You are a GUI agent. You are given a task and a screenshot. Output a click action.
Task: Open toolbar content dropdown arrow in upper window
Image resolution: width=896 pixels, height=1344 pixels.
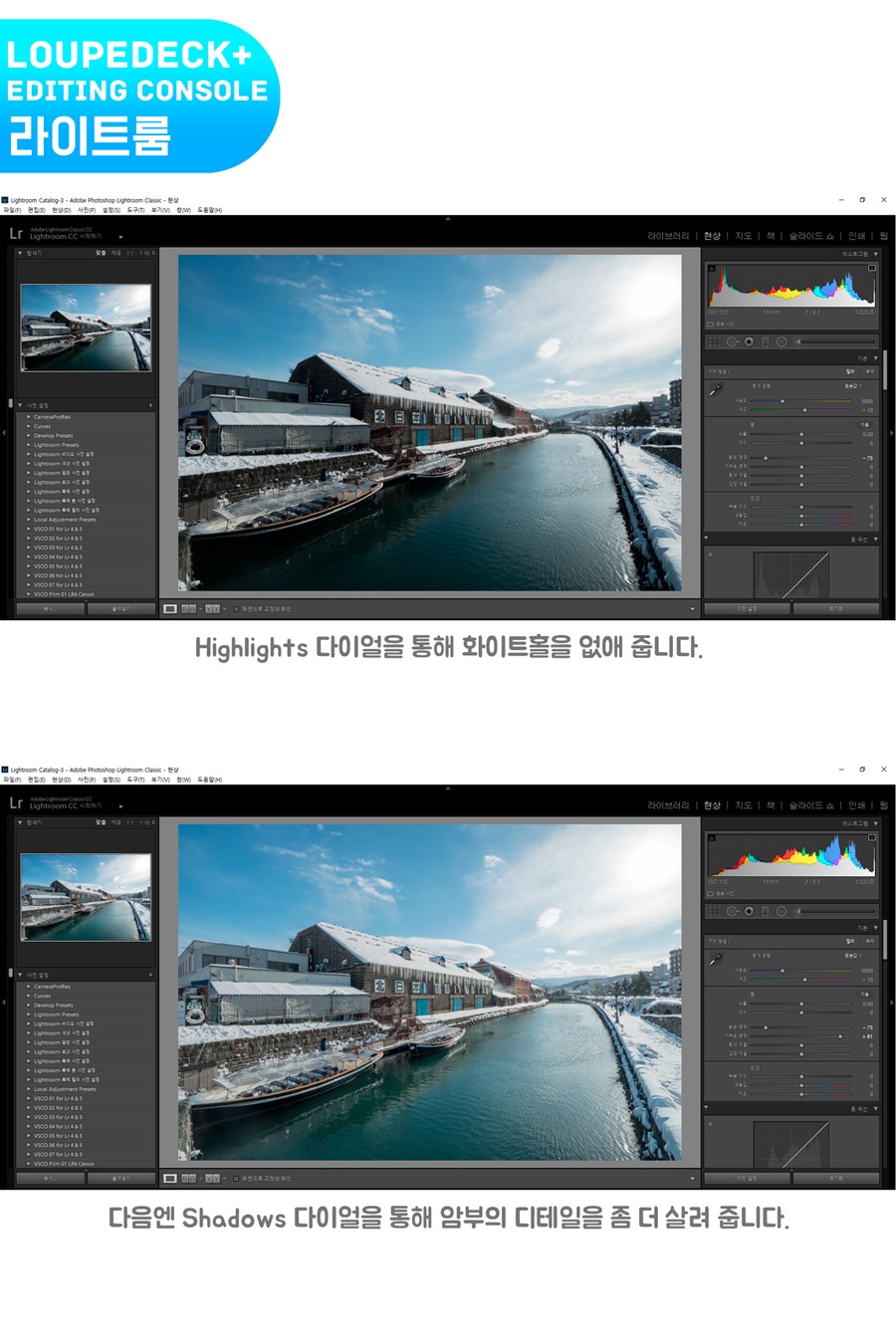click(x=692, y=608)
